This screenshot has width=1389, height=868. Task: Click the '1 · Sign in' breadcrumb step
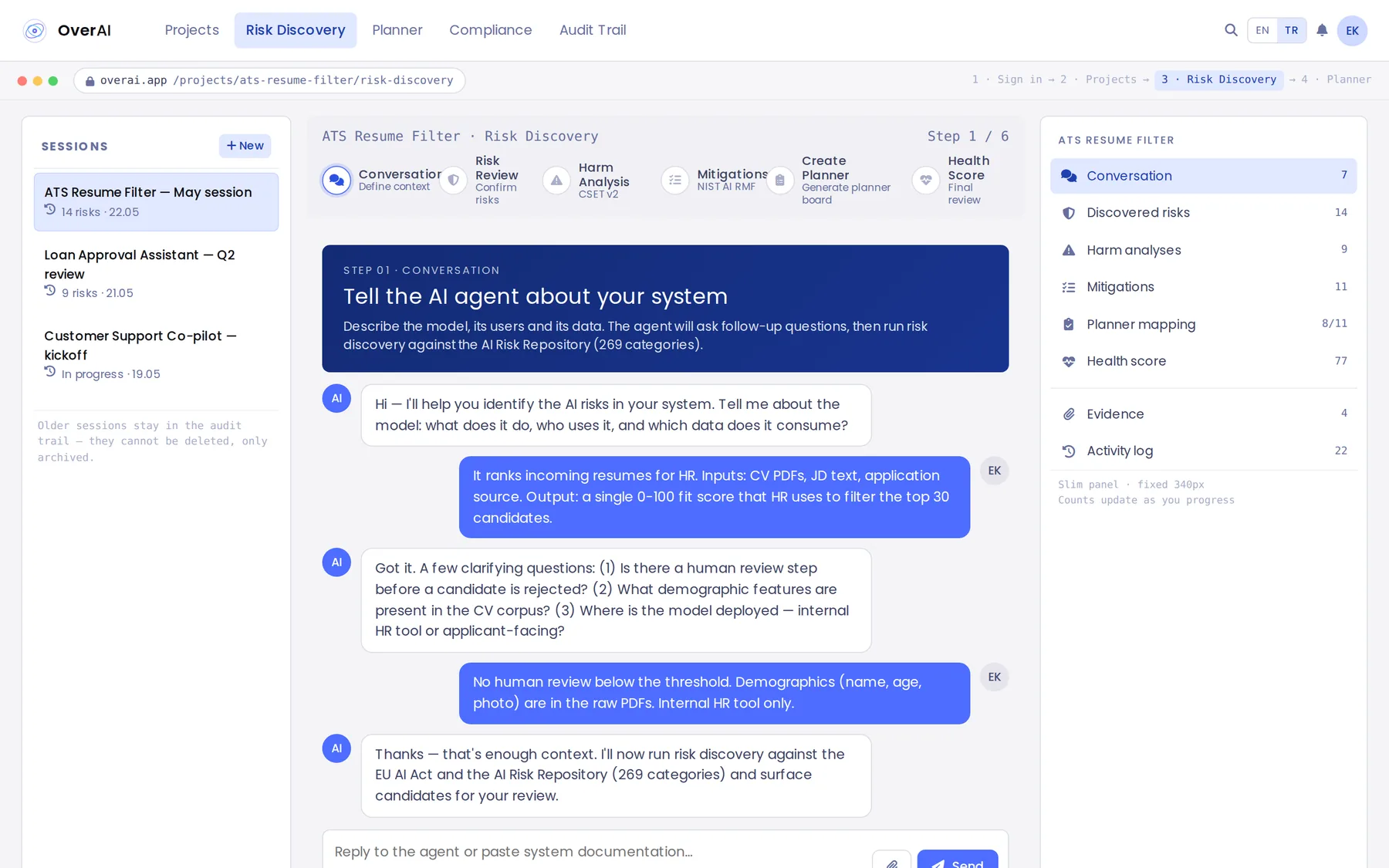coord(1007,79)
